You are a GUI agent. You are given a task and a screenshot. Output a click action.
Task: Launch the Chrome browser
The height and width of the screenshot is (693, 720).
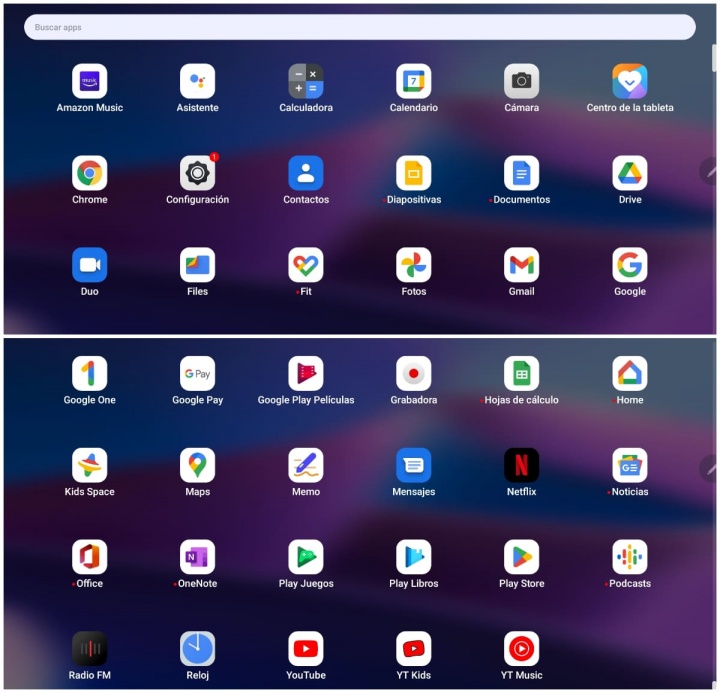click(x=90, y=173)
